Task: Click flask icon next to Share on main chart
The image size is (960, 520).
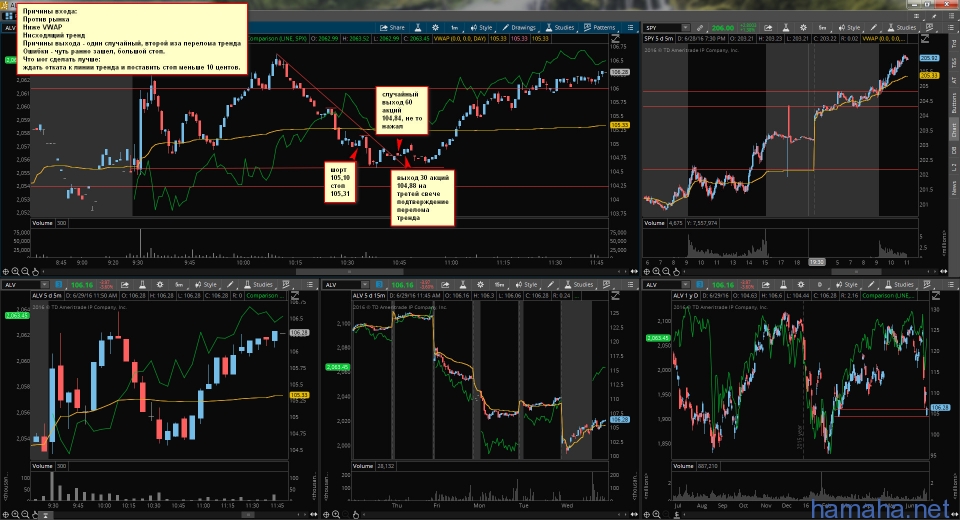Action: pos(418,28)
